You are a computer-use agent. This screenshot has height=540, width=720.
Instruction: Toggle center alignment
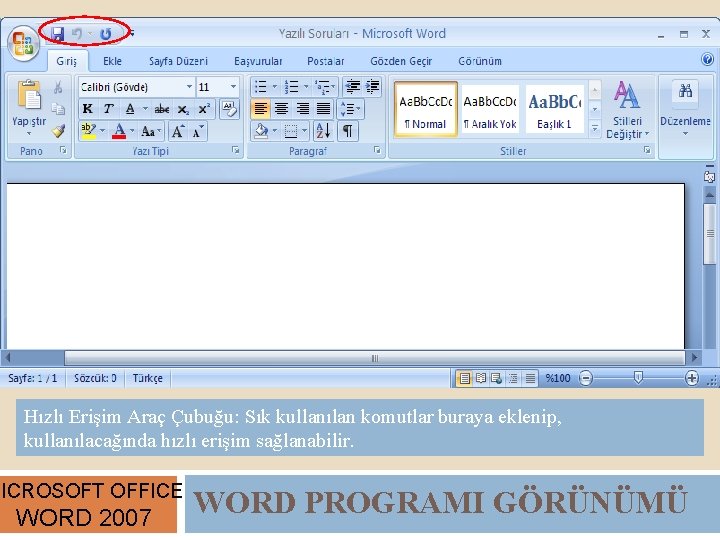click(x=281, y=109)
